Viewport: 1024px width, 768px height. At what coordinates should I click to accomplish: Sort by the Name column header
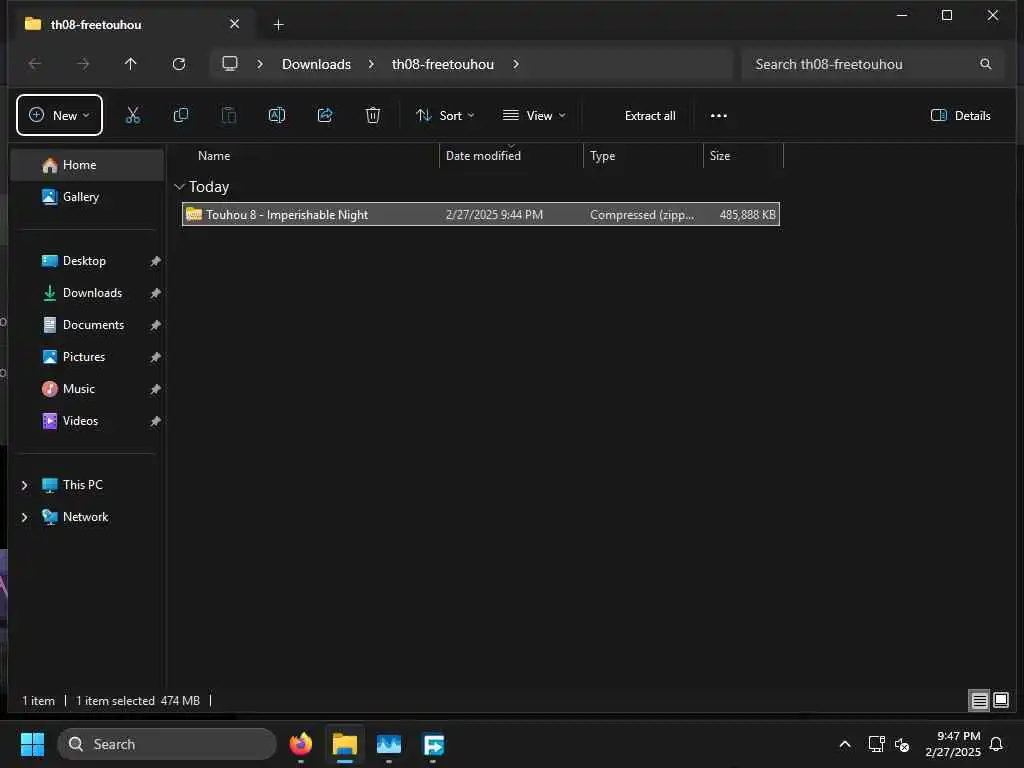click(x=310, y=155)
